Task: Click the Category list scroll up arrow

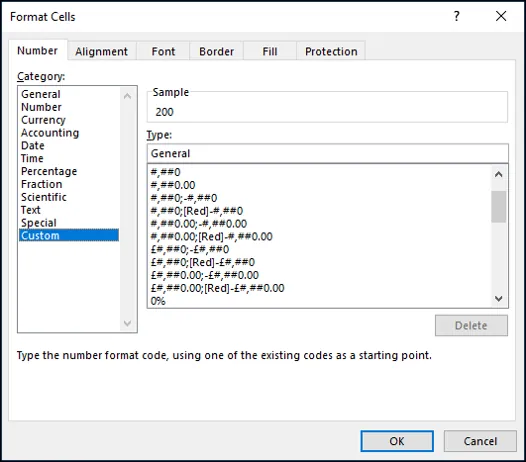Action: pyautogui.click(x=127, y=96)
